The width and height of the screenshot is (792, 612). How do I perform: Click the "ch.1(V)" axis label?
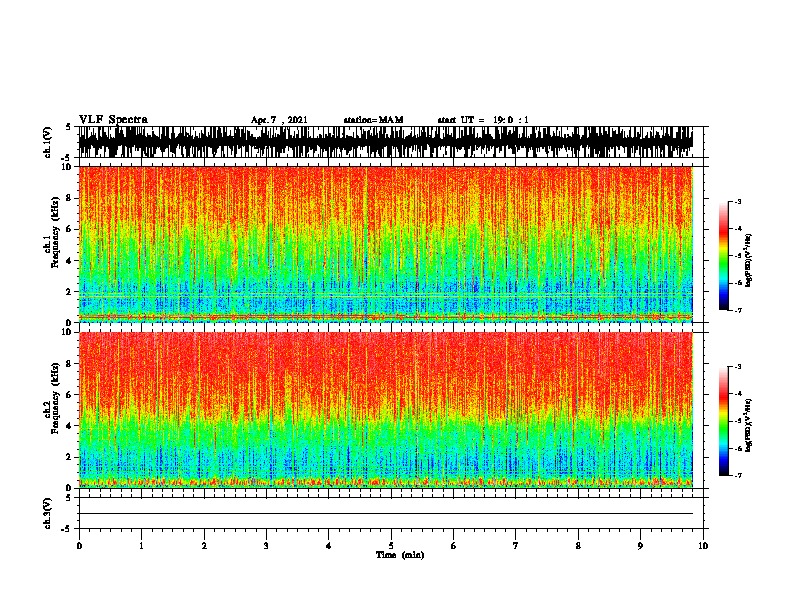48,142
